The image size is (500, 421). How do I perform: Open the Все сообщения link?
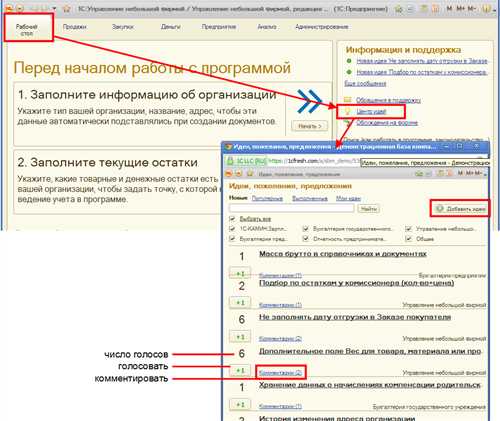pyautogui.click(x=365, y=83)
